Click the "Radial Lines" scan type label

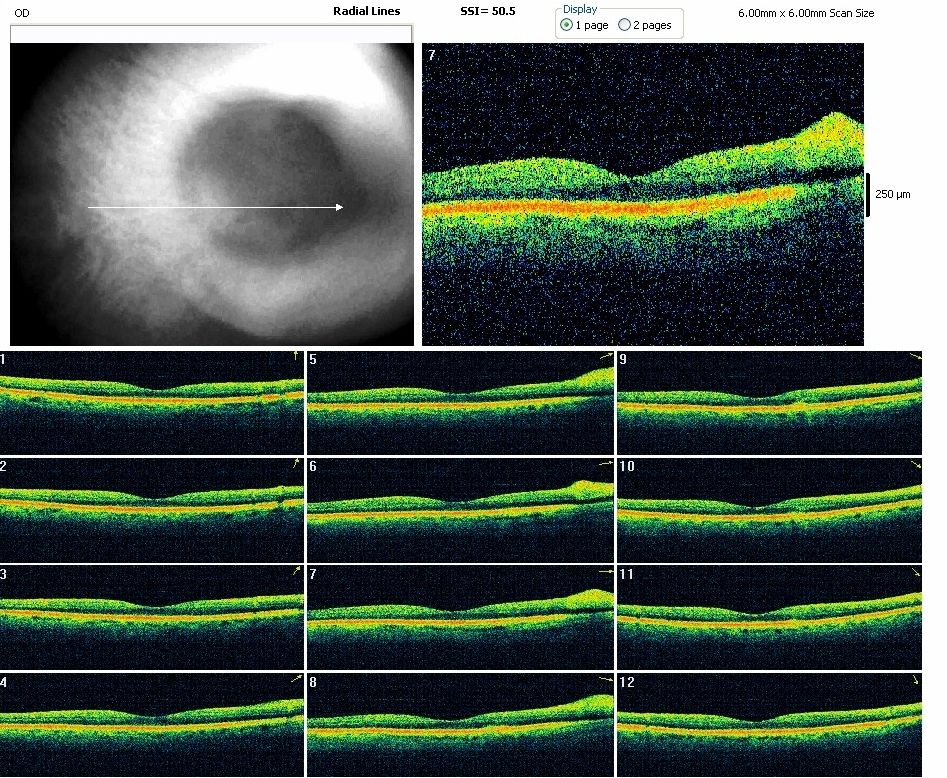click(366, 11)
